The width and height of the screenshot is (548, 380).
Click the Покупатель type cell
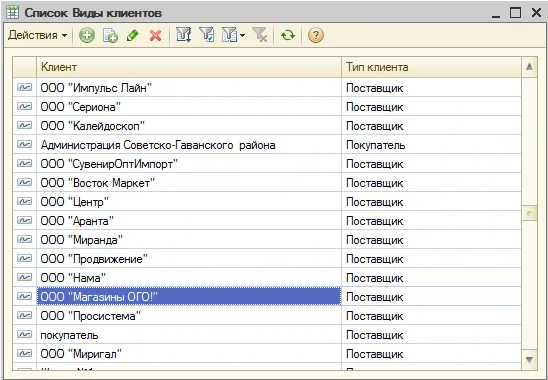tap(431, 144)
